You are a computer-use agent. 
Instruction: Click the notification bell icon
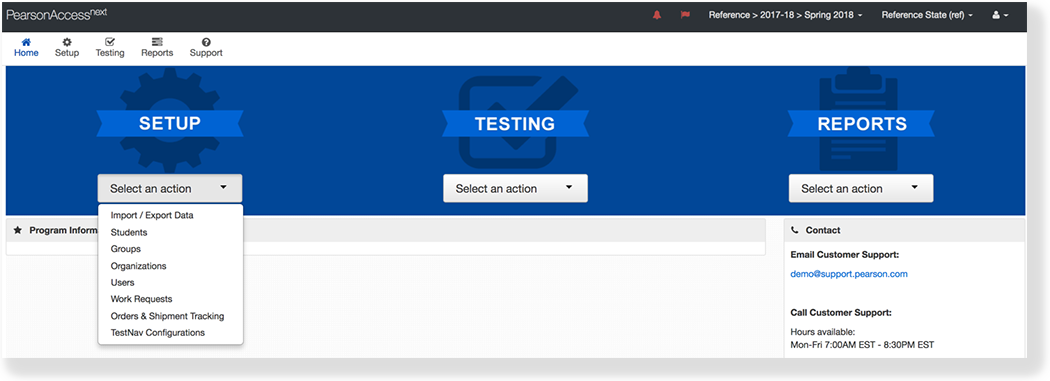[x=656, y=15]
